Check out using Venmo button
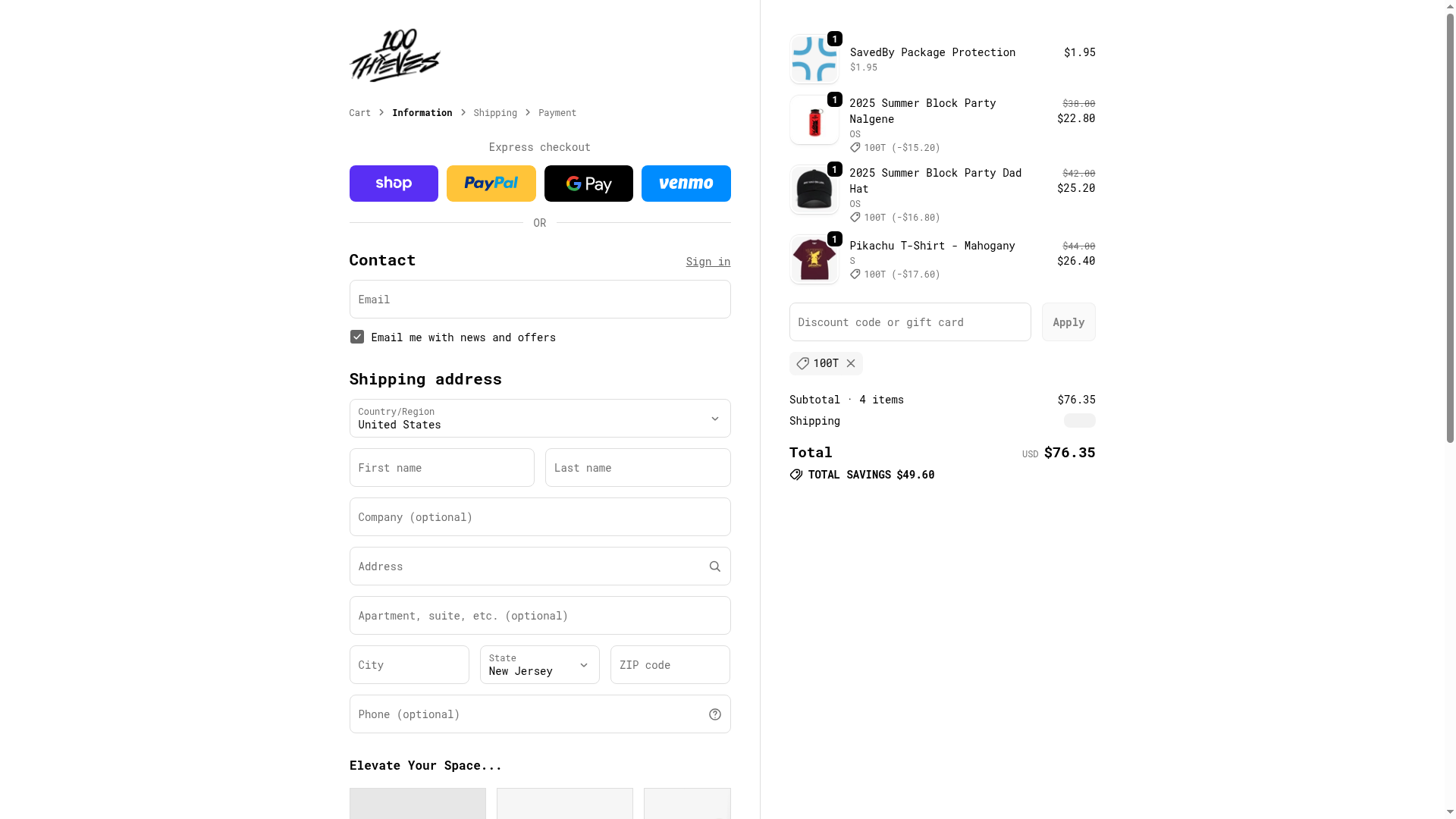Viewport: 1456px width, 819px height. (x=686, y=184)
